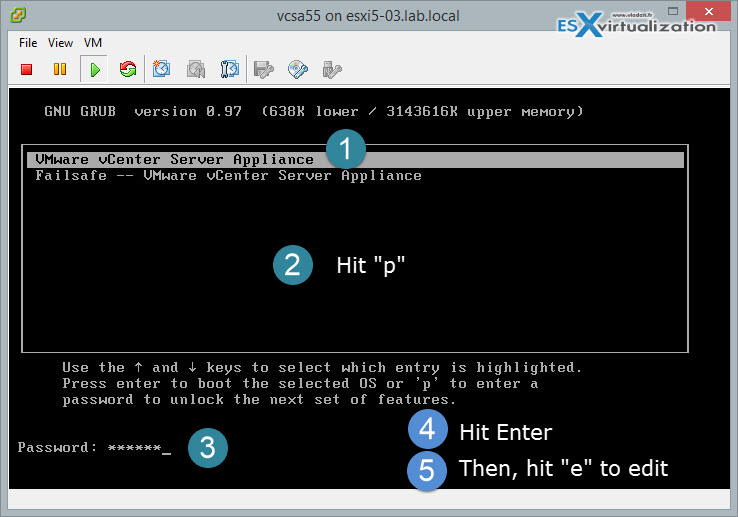Click the red Power Off button
This screenshot has width=738, height=517.
pyautogui.click(x=26, y=70)
